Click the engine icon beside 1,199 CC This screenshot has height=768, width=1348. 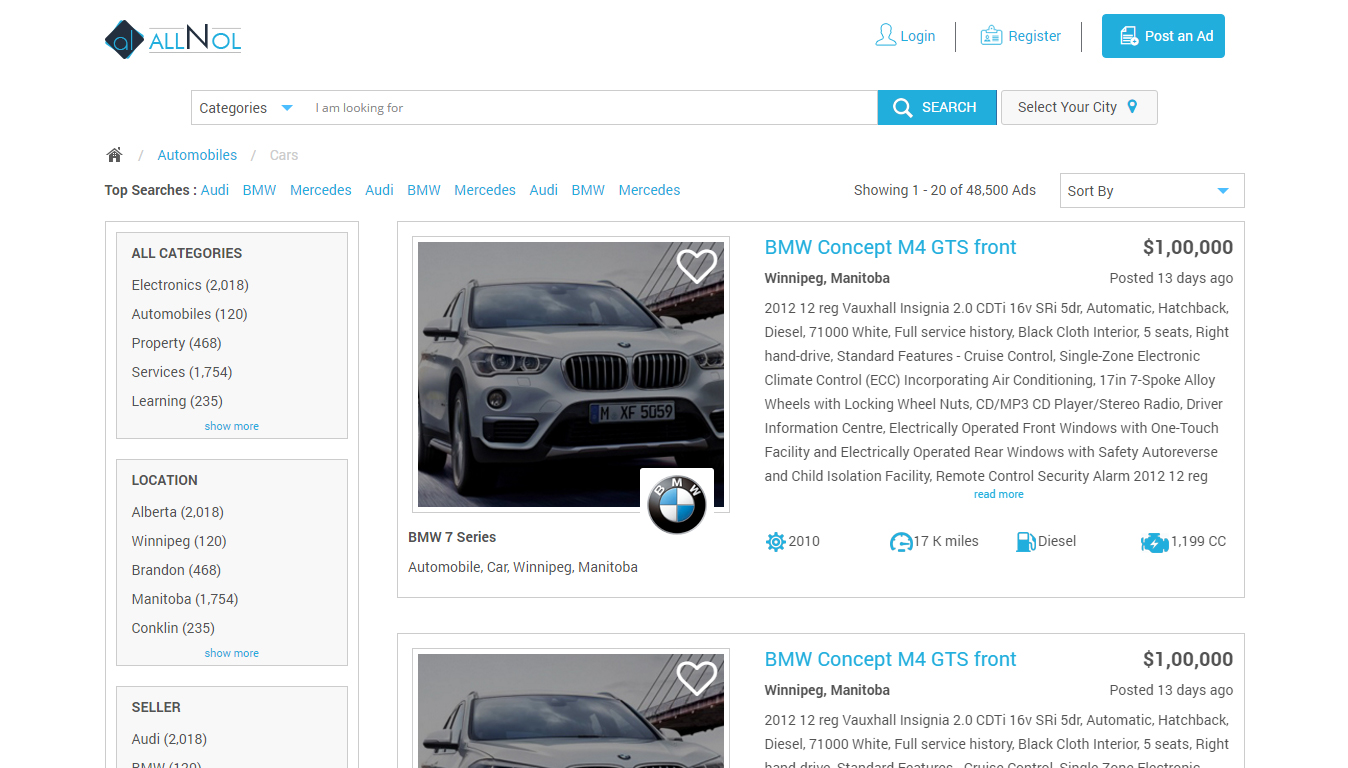click(1154, 543)
